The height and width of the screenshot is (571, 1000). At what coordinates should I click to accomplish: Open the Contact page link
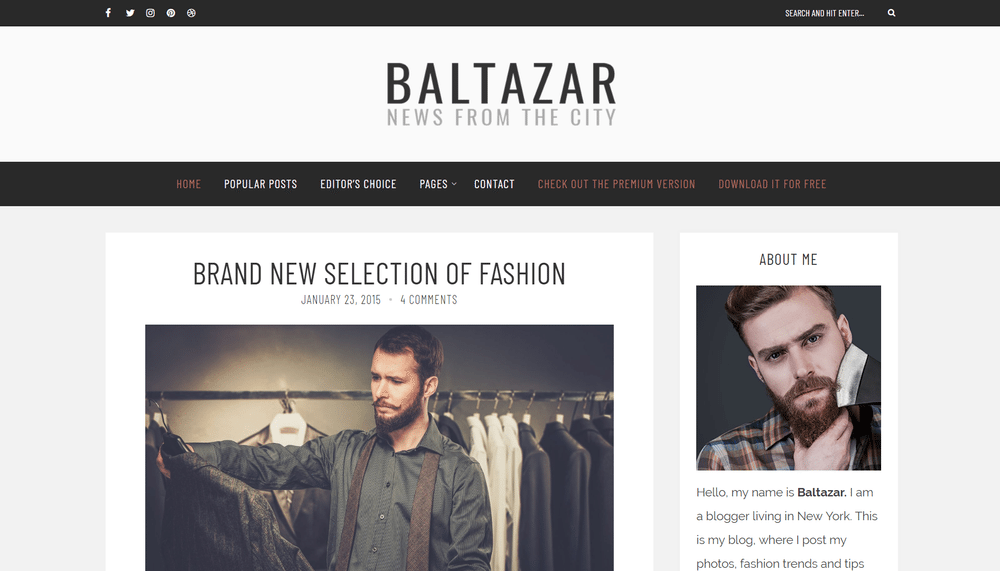coord(494,184)
